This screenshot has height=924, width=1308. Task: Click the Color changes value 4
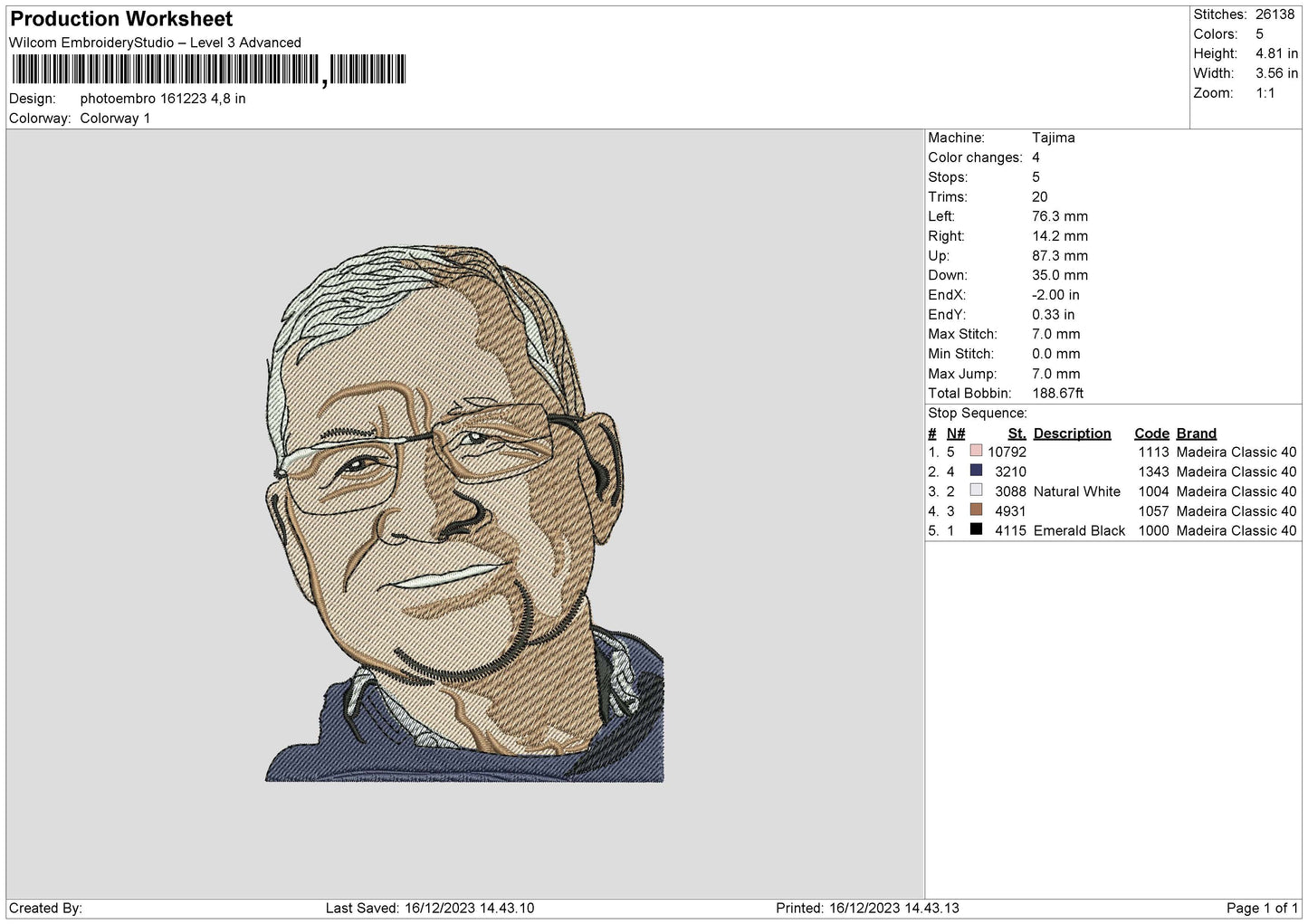pyautogui.click(x=1036, y=157)
